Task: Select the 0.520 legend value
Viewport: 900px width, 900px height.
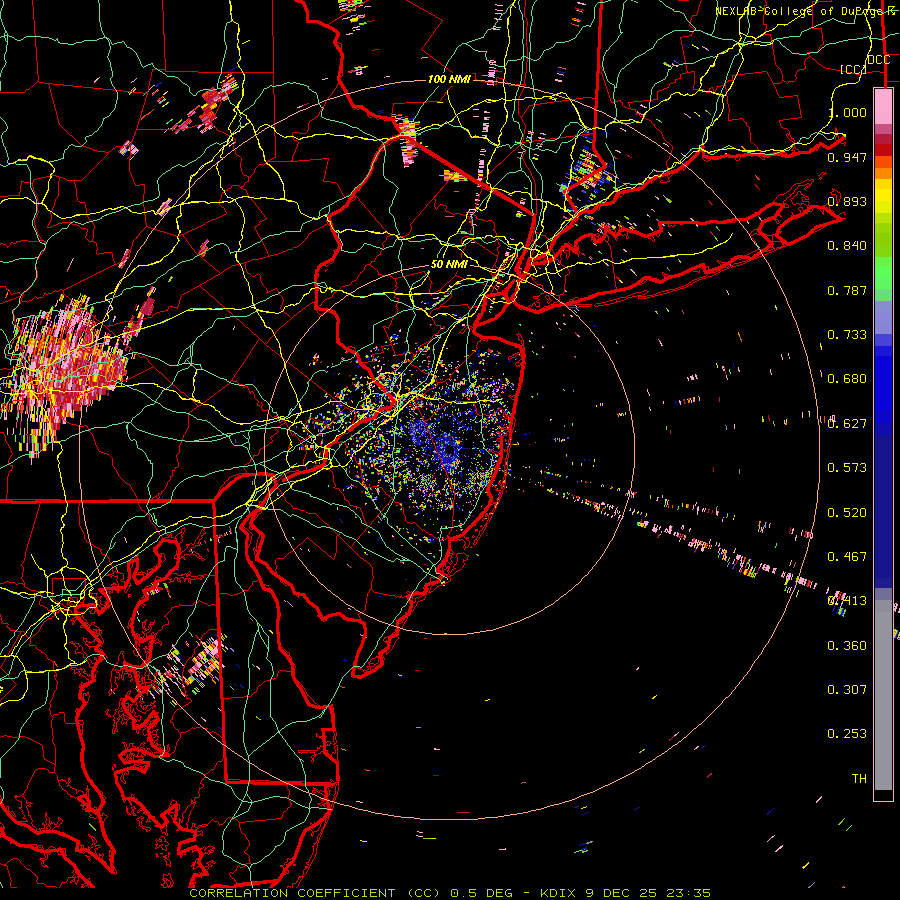Action: tap(847, 513)
